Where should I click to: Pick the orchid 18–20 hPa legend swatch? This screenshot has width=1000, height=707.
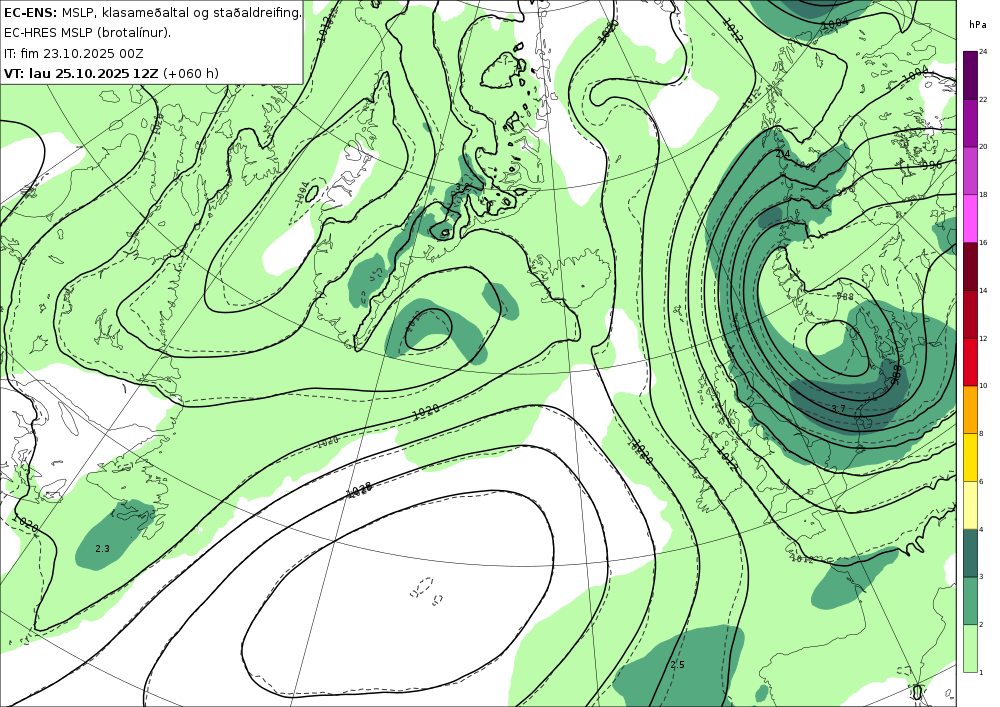(x=971, y=170)
